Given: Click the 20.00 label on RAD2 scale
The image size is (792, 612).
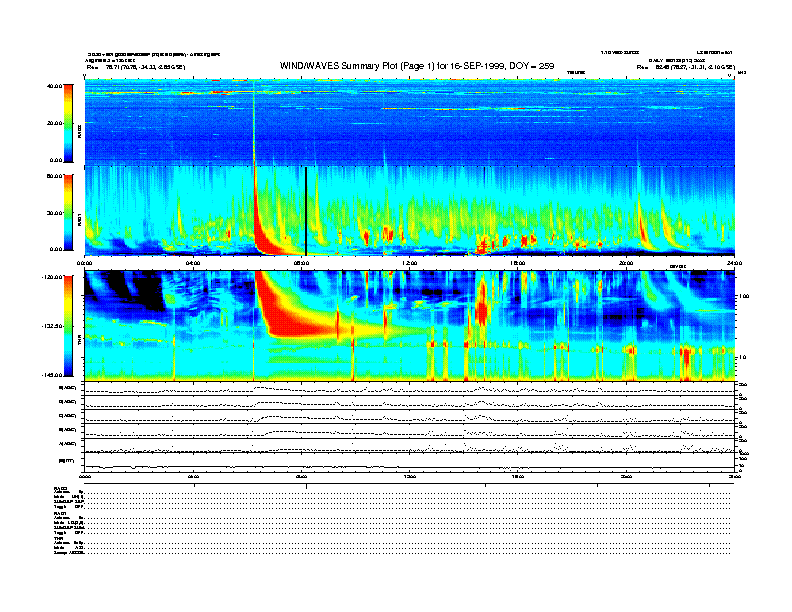Looking at the screenshot, I should point(54,123).
